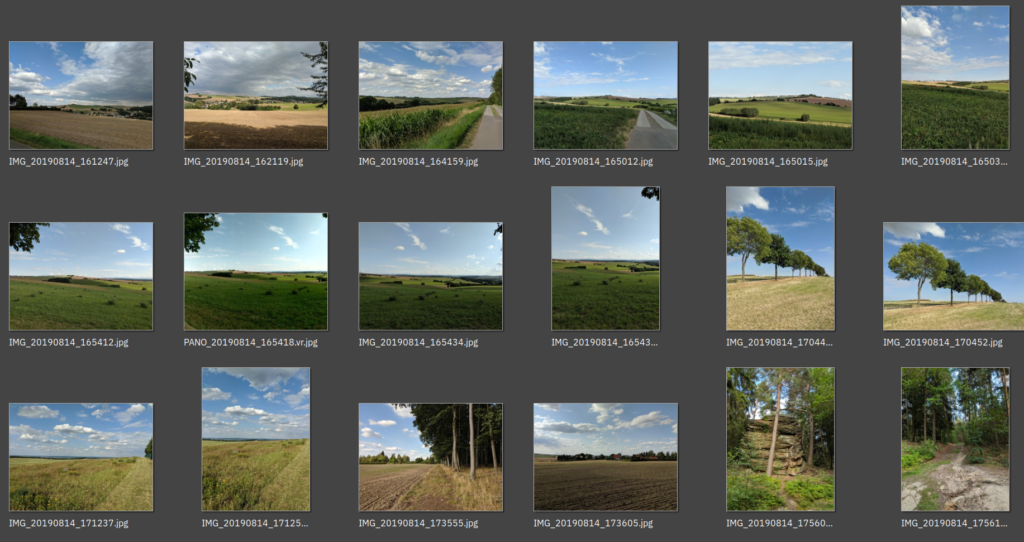Click the file name text IMG_20190814_170452.jpg
This screenshot has width=1024, height=542.
tap(943, 342)
